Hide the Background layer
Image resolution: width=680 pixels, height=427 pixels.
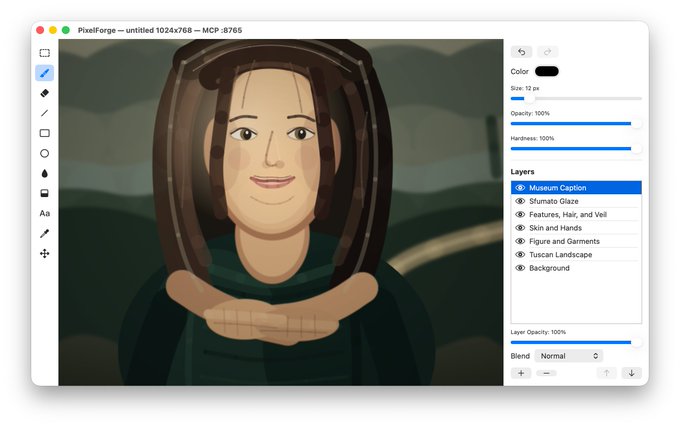coord(520,268)
